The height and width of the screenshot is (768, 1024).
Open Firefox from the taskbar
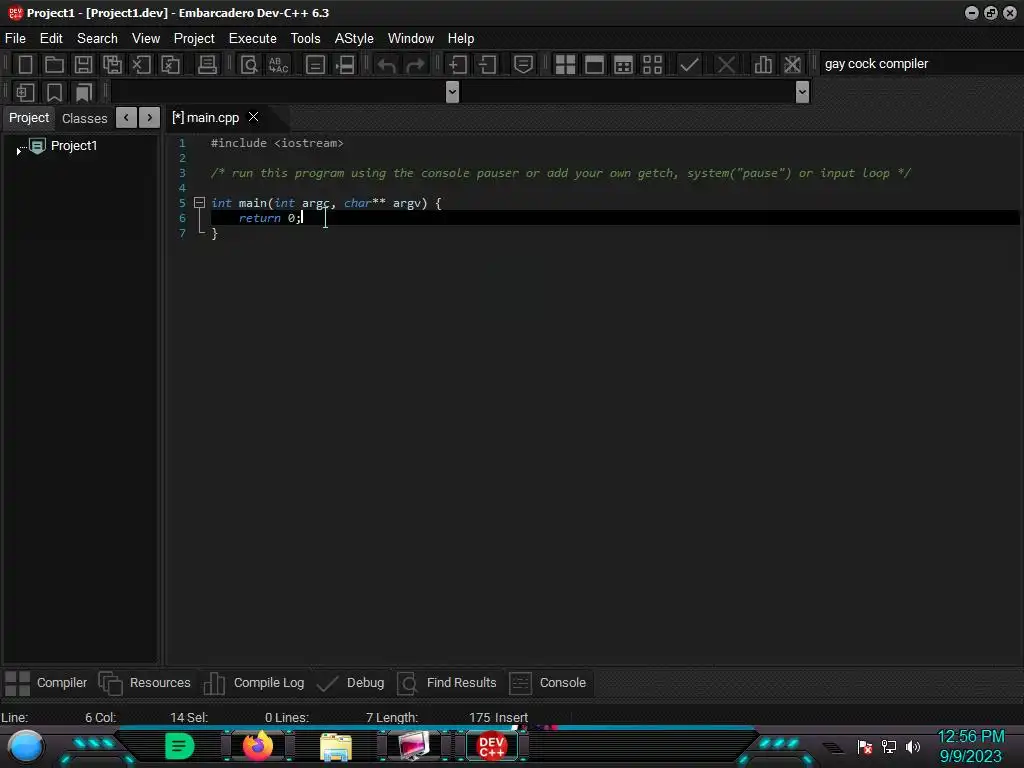[x=258, y=746]
